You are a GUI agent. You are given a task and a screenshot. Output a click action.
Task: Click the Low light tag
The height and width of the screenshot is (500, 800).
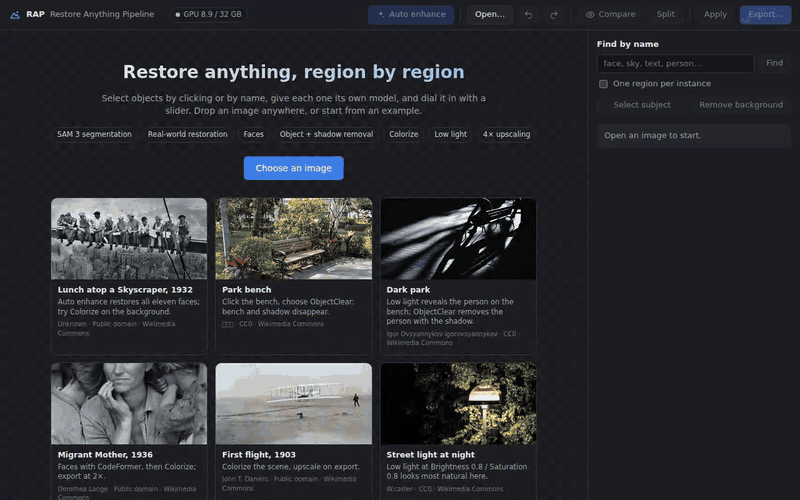click(451, 134)
